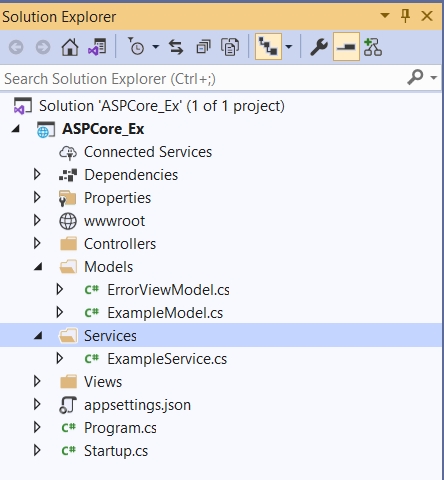Open the file nesting dropdown arrow
The height and width of the screenshot is (480, 444).
[289, 47]
